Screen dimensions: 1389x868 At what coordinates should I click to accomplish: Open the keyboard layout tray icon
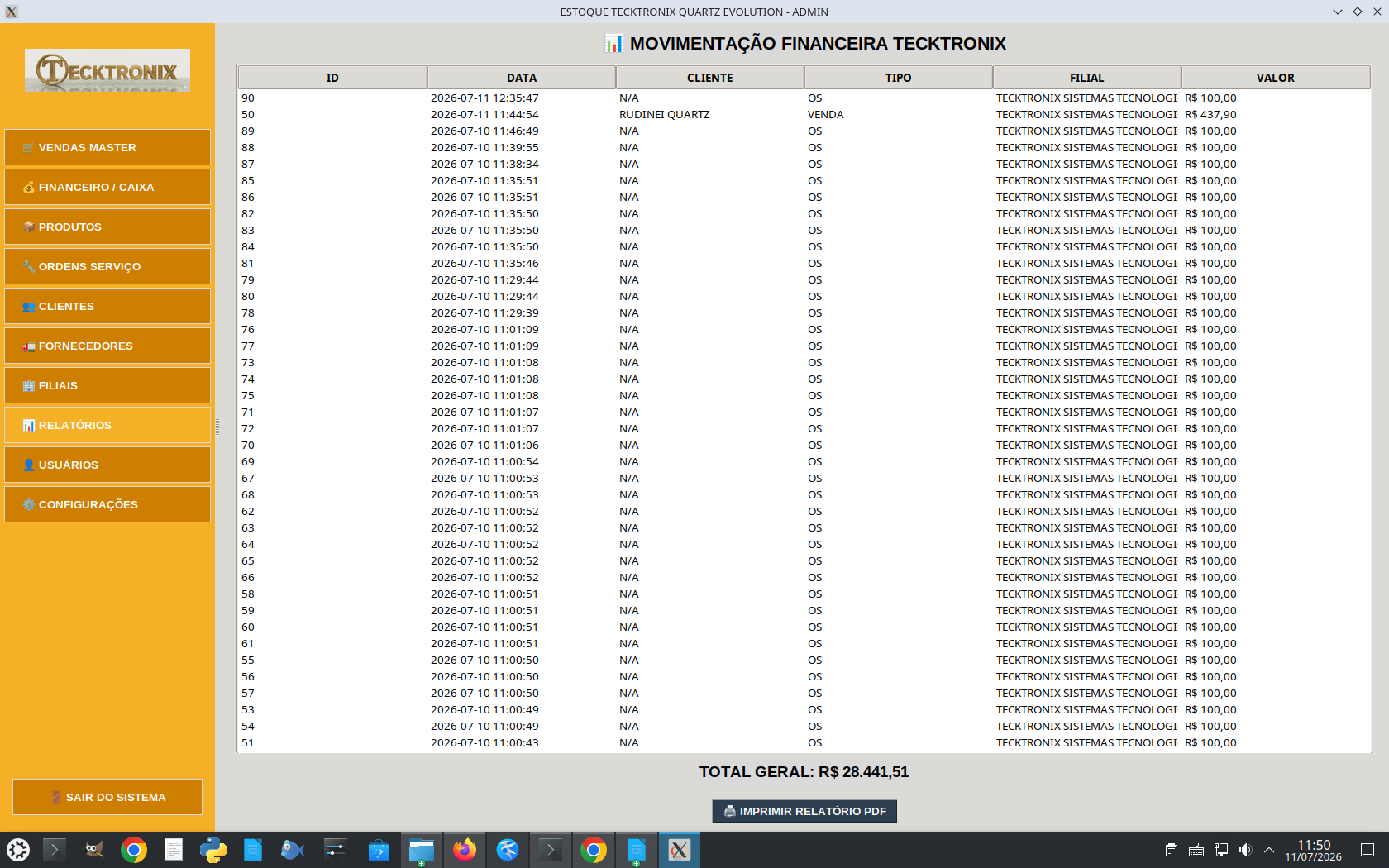click(x=1196, y=850)
